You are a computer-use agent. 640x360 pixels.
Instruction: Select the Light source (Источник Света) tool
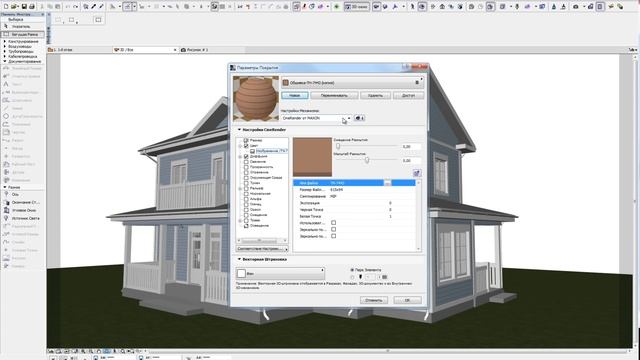pyautogui.click(x=22, y=218)
